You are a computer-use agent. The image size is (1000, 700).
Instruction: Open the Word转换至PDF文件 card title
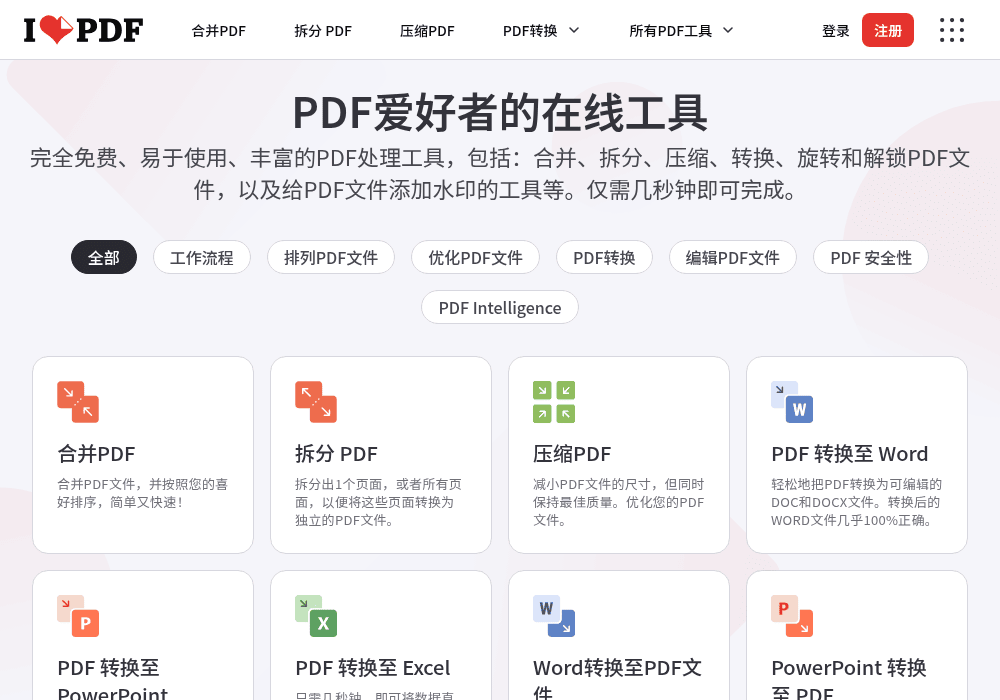pyautogui.click(x=617, y=679)
